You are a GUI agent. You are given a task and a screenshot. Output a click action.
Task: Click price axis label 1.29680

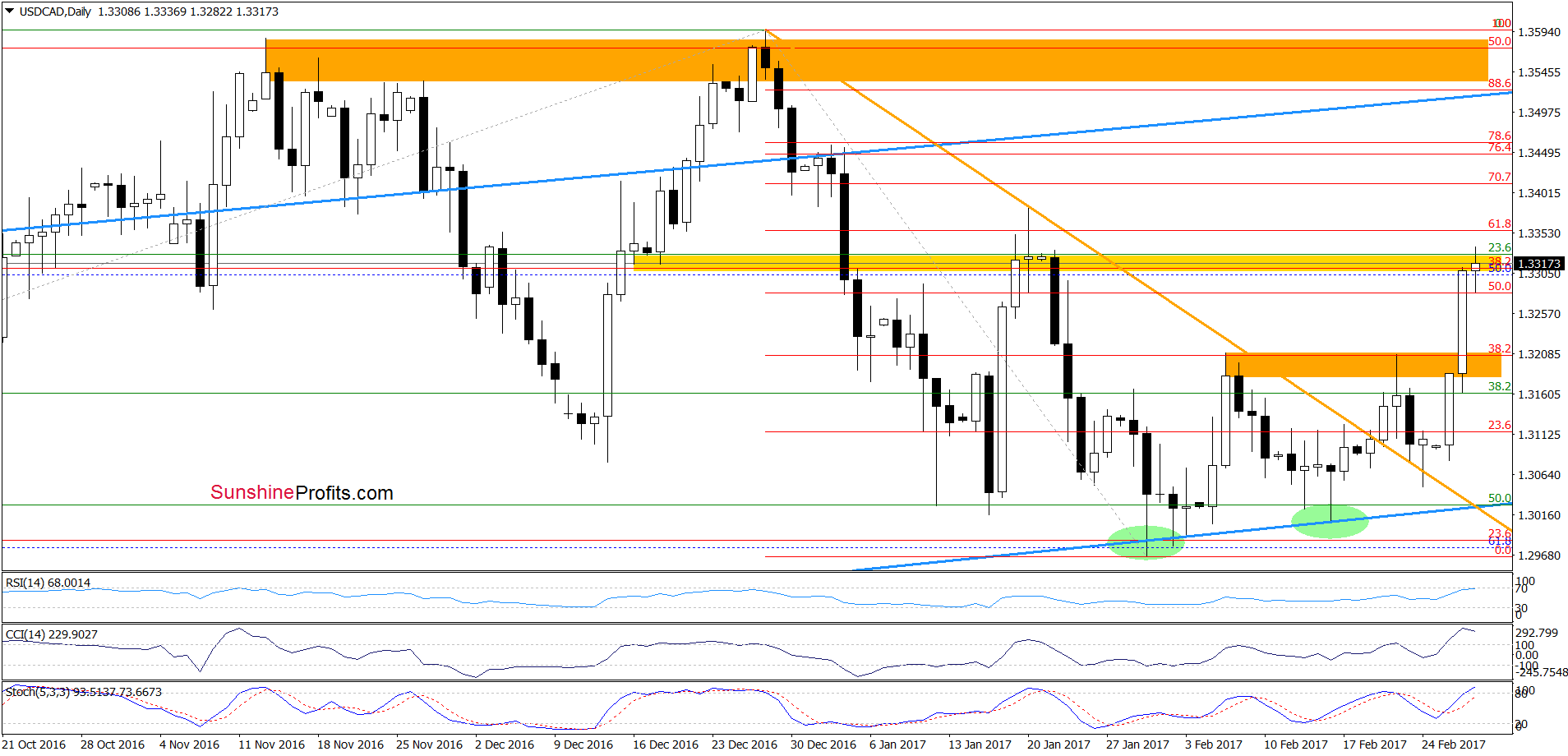(1538, 555)
